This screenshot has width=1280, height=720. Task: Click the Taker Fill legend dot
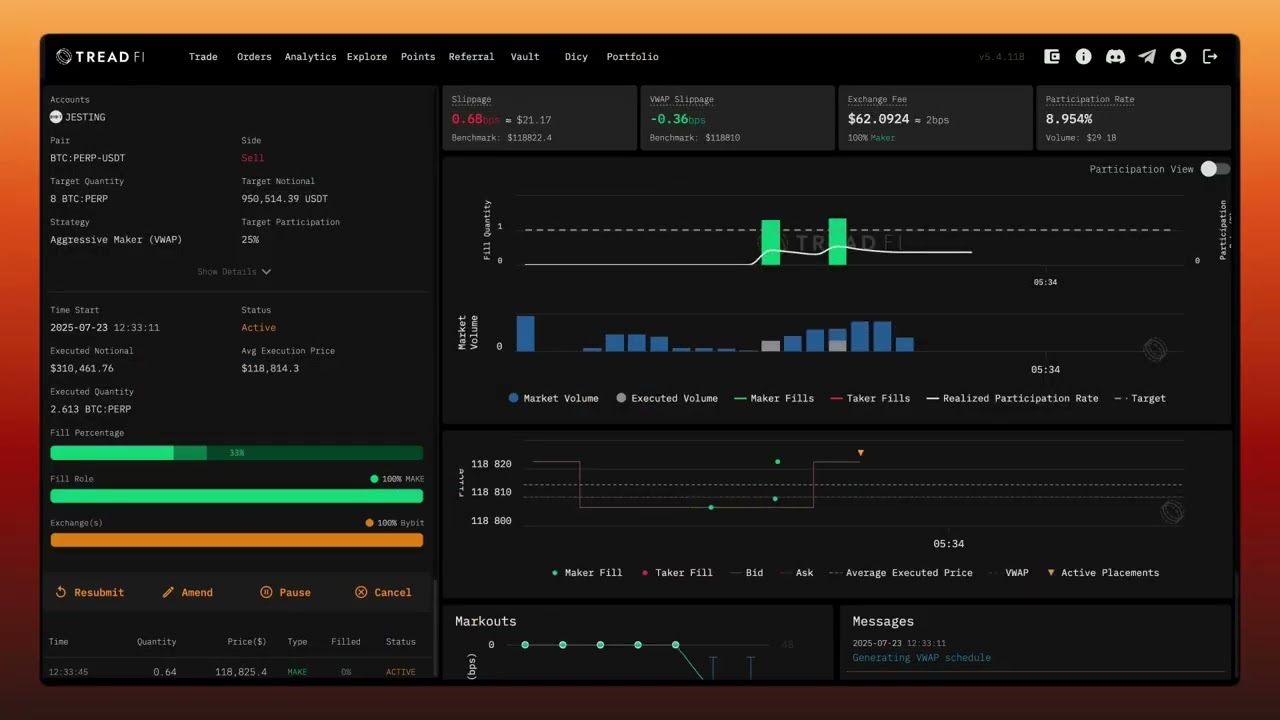(645, 573)
